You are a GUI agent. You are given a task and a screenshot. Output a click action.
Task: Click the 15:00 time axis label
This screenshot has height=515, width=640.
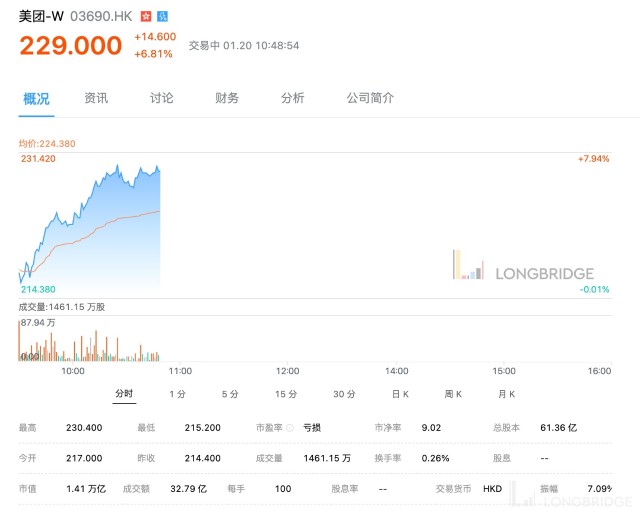click(504, 371)
